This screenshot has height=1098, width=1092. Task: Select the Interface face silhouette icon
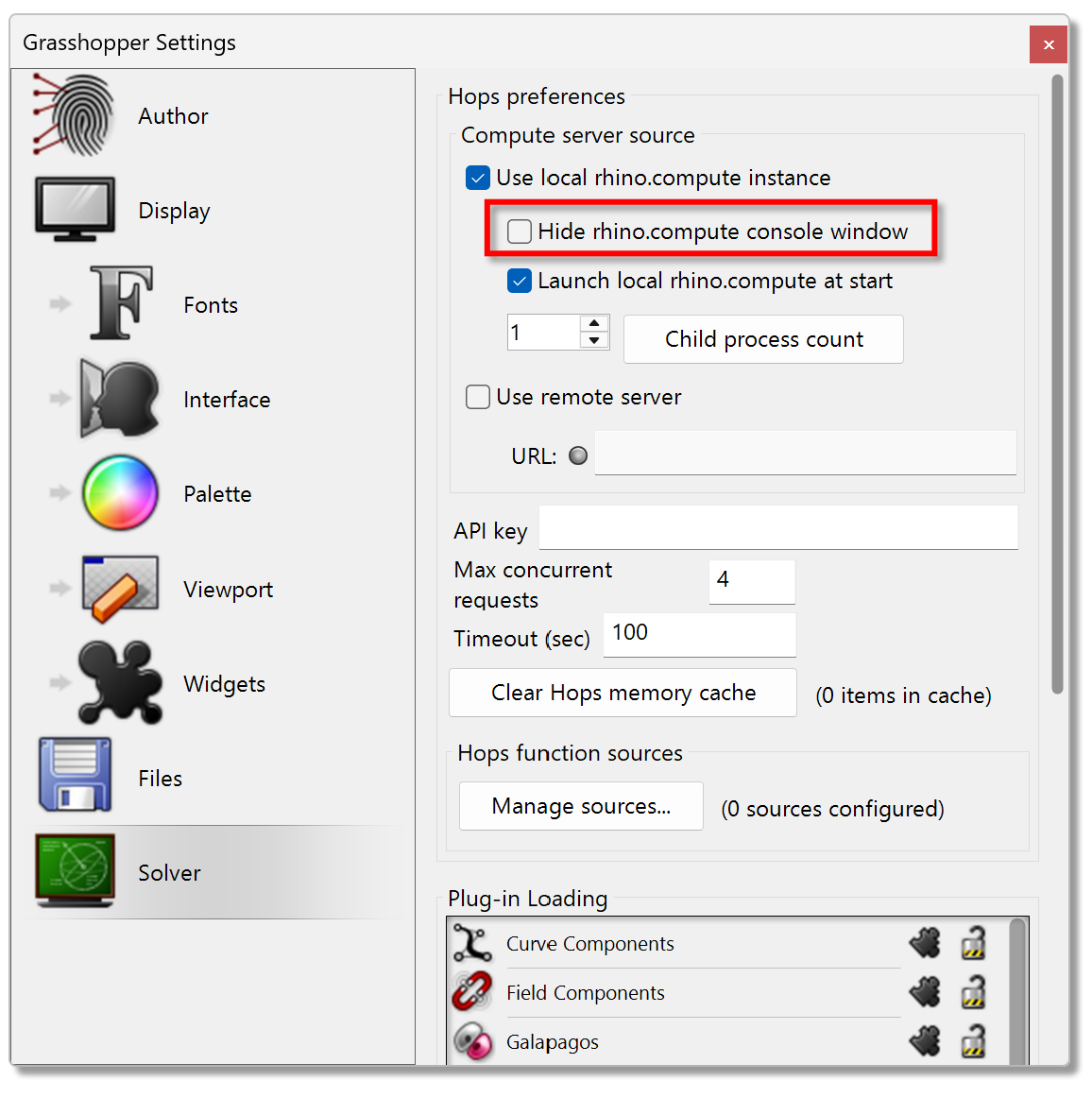coord(119,399)
